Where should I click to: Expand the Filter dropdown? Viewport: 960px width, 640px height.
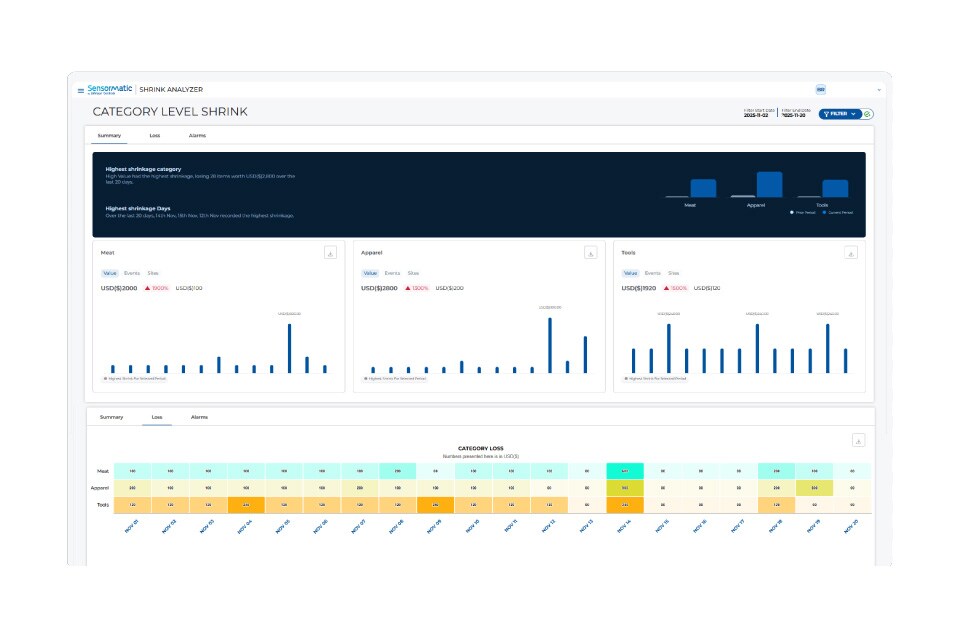click(851, 113)
